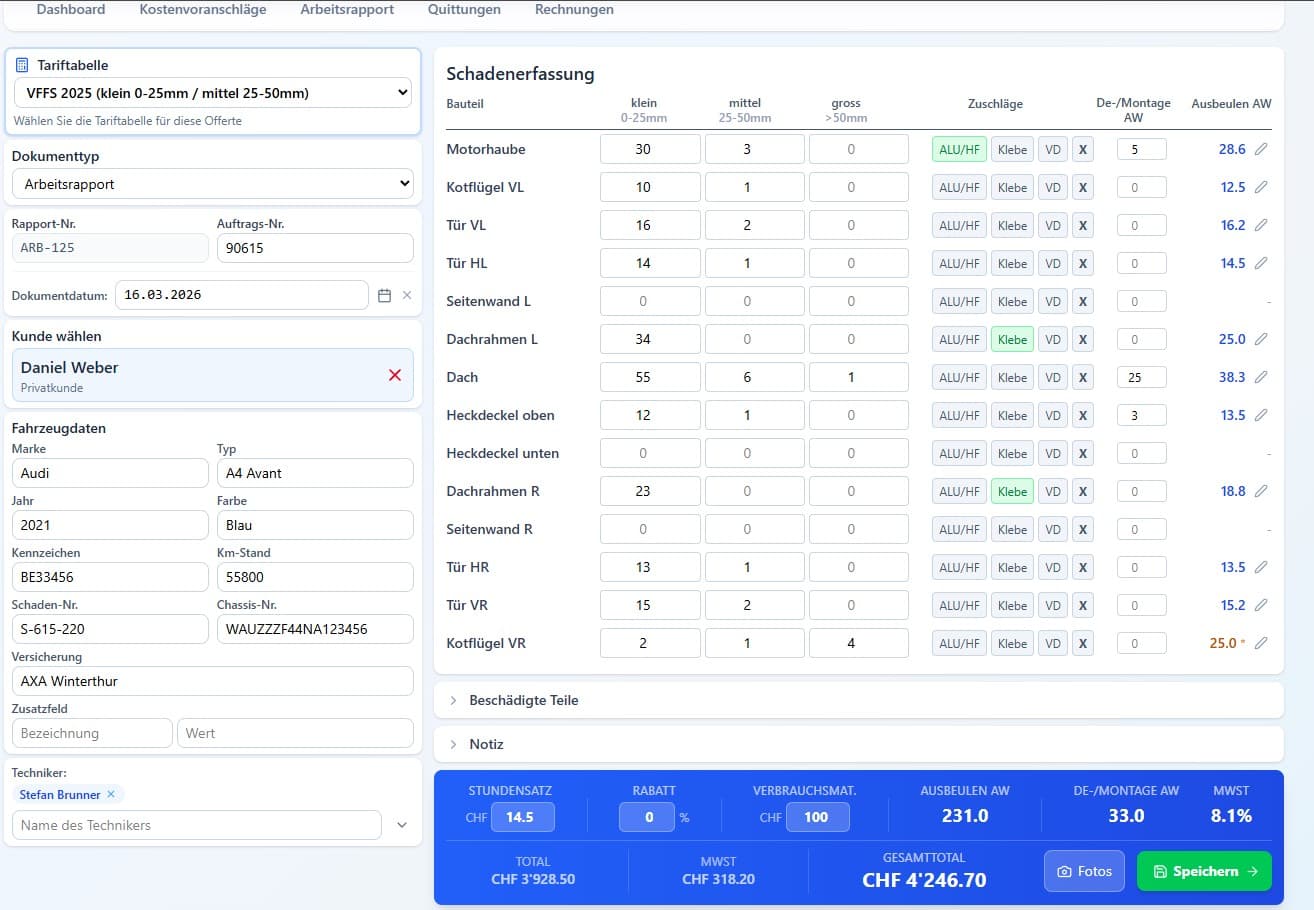This screenshot has width=1314, height=910.
Task: Click the green Speichern button
Action: tap(1204, 871)
